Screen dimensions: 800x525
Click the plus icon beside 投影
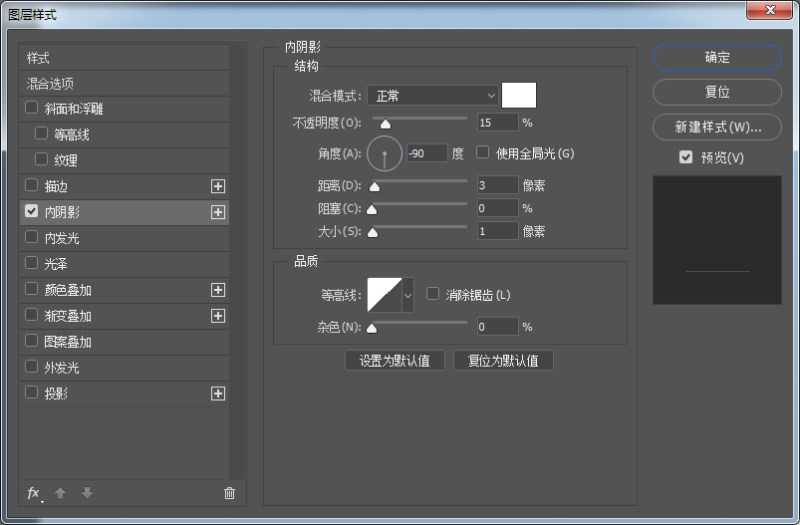coord(218,394)
